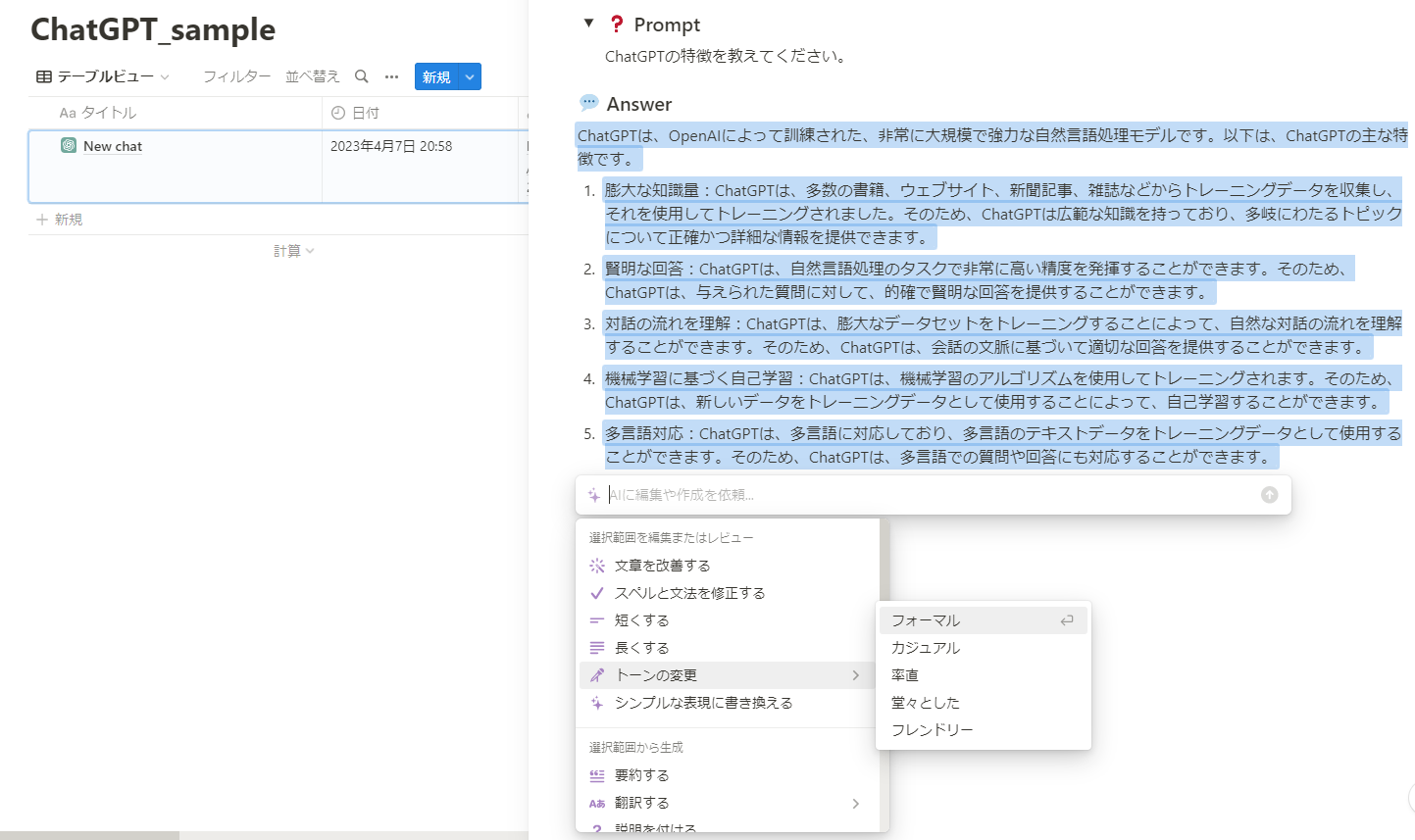Click the 並べ替え sort button
The image size is (1415, 840).
312,76
